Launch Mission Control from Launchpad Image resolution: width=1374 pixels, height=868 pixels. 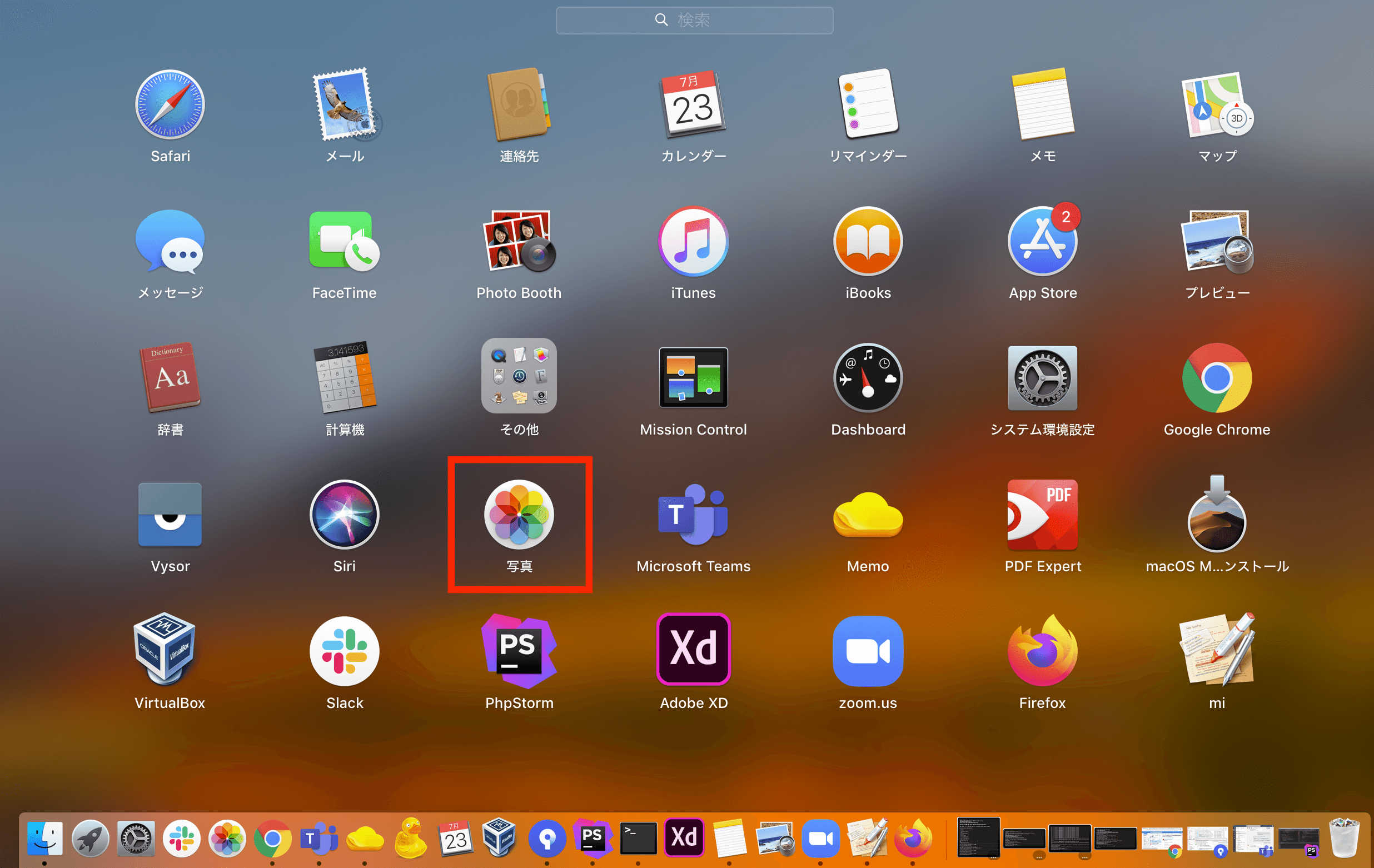point(693,377)
